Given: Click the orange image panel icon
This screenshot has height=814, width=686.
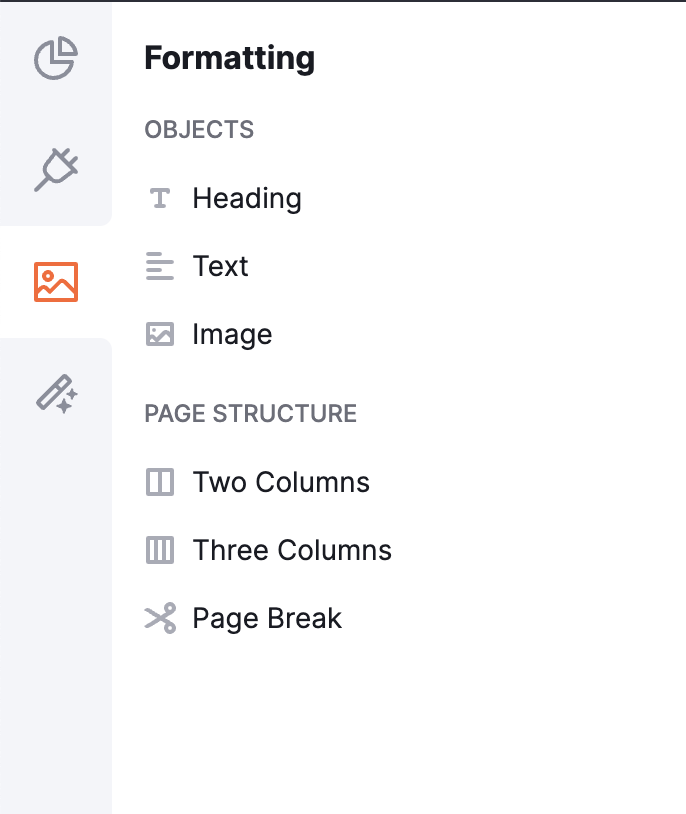Looking at the screenshot, I should point(57,282).
